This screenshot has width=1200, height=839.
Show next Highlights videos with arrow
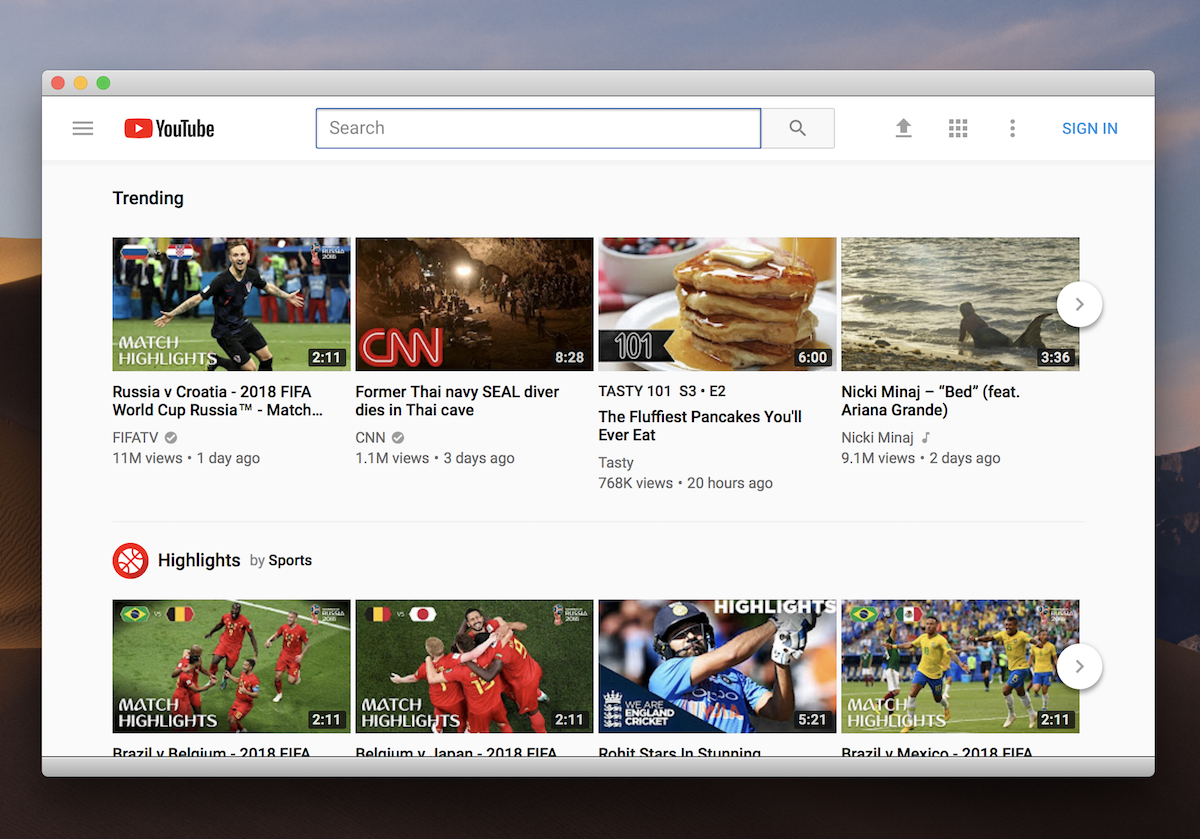coord(1079,666)
